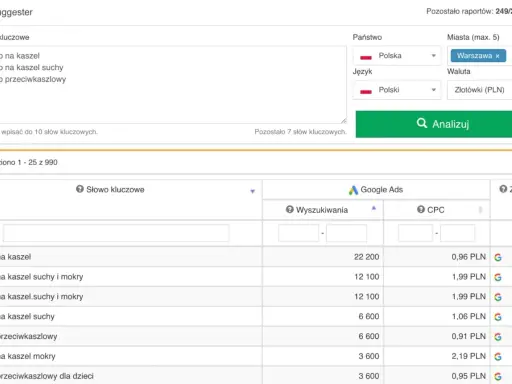The image size is (512, 384).
Task: Click help icon beside Wyszukiwania
Action: [290, 209]
